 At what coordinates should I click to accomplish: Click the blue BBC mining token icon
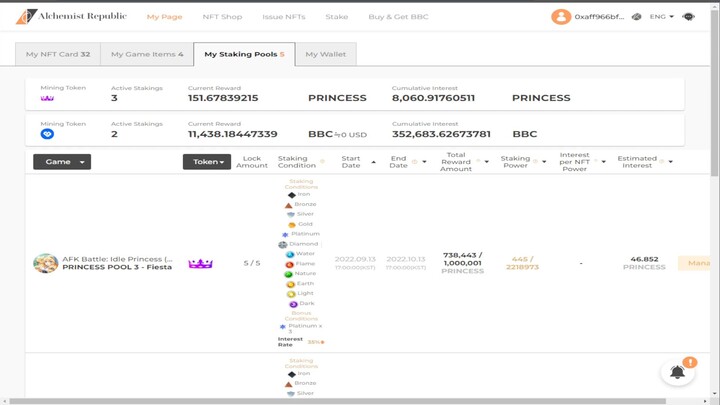pyautogui.click(x=47, y=134)
